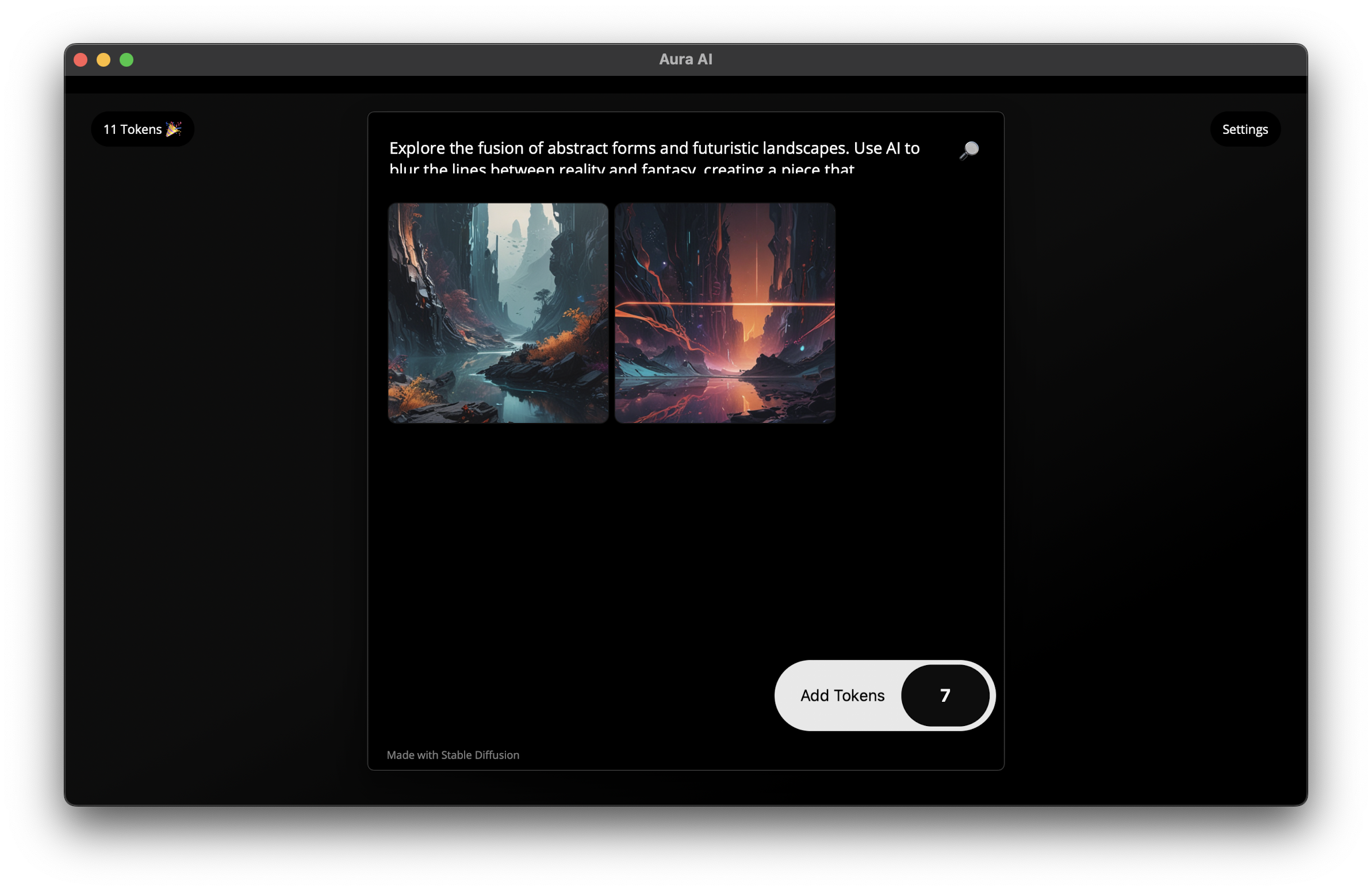1372x891 pixels.
Task: Toggle the Add Tokens pill control
Action: pos(842,696)
